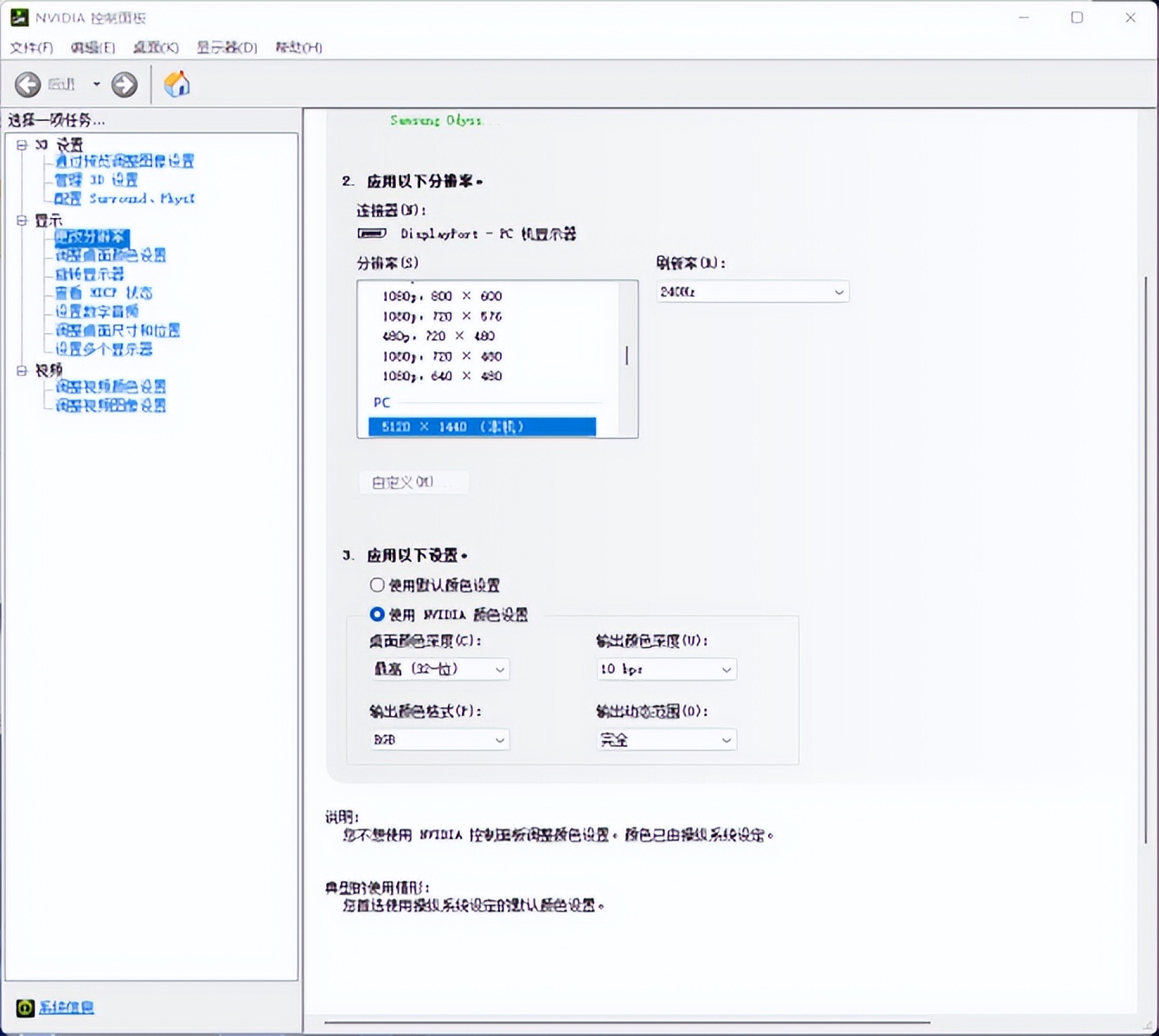Screen dimensions: 1159x1036
Task: Click the main panel vertical scrollbar
Action: [1146, 560]
